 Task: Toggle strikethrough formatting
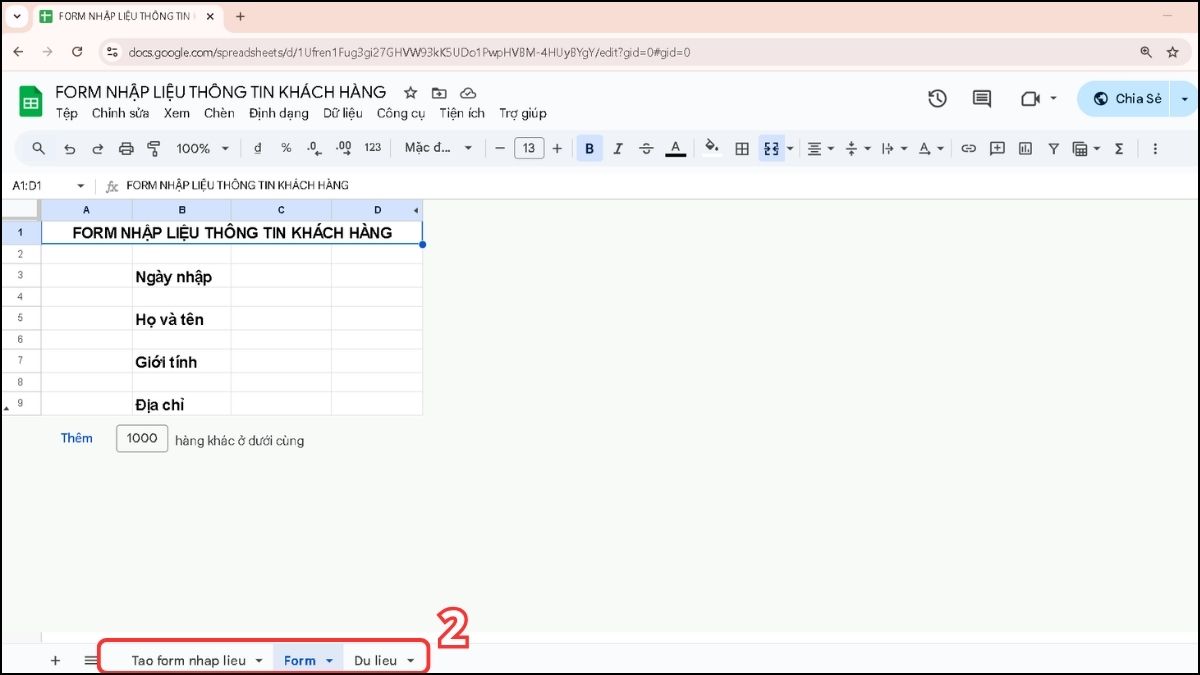[646, 148]
